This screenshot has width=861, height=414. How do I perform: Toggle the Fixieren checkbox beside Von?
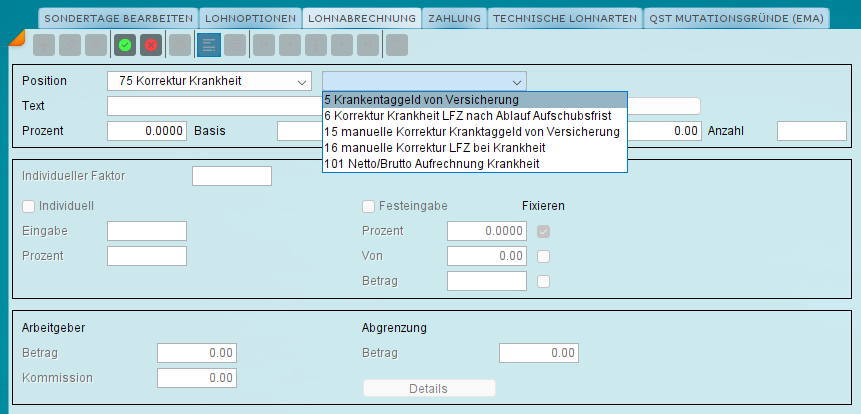tap(544, 256)
